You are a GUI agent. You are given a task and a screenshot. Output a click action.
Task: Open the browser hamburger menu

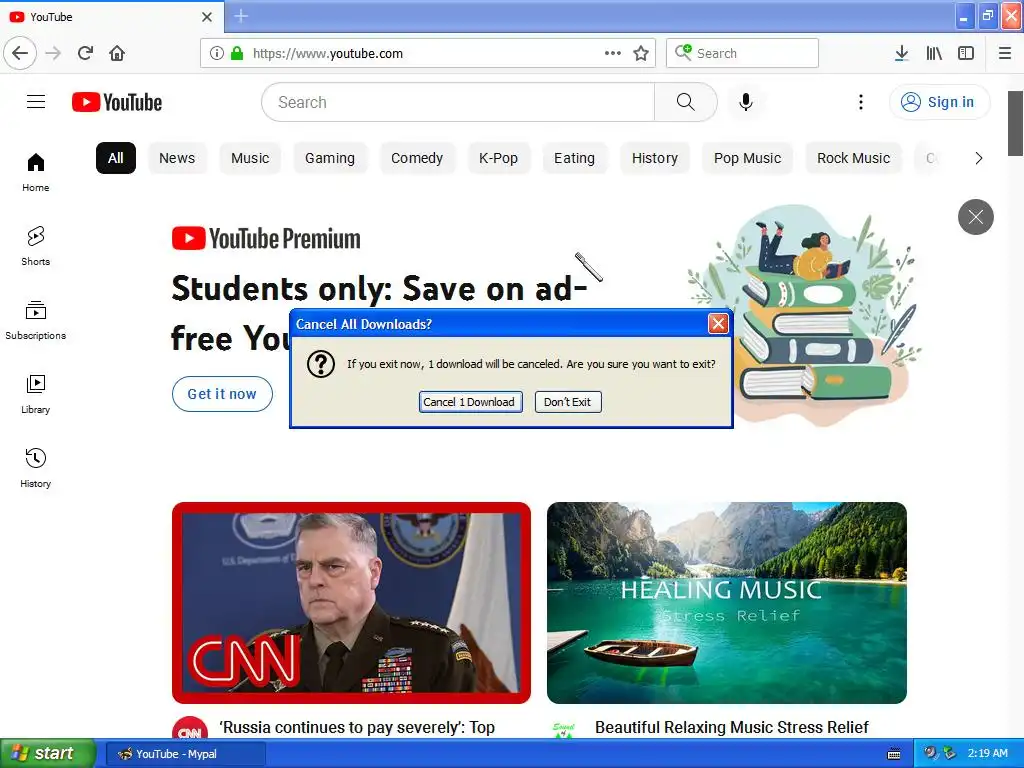tap(1005, 53)
